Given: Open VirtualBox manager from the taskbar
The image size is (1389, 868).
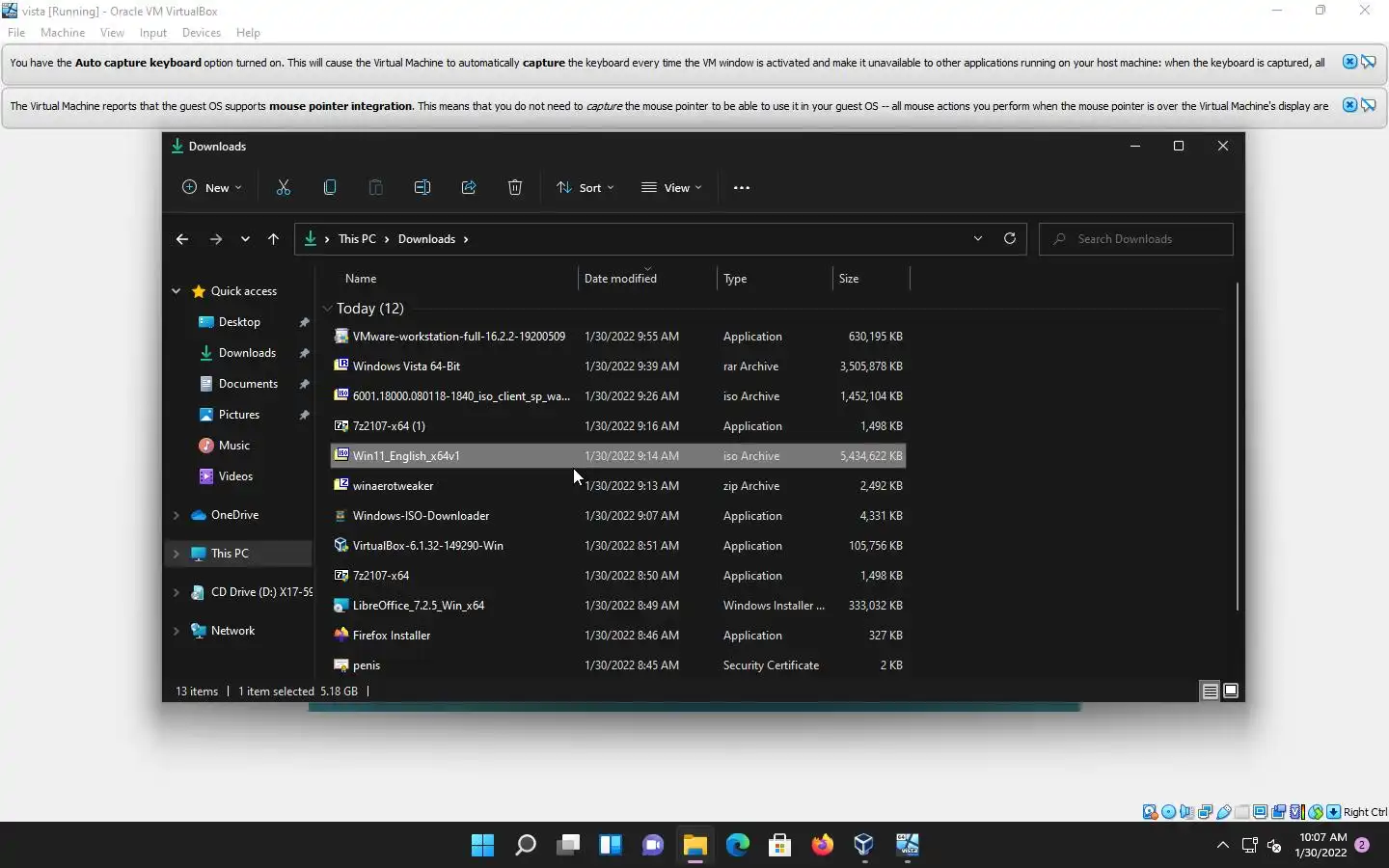Looking at the screenshot, I should point(865,846).
